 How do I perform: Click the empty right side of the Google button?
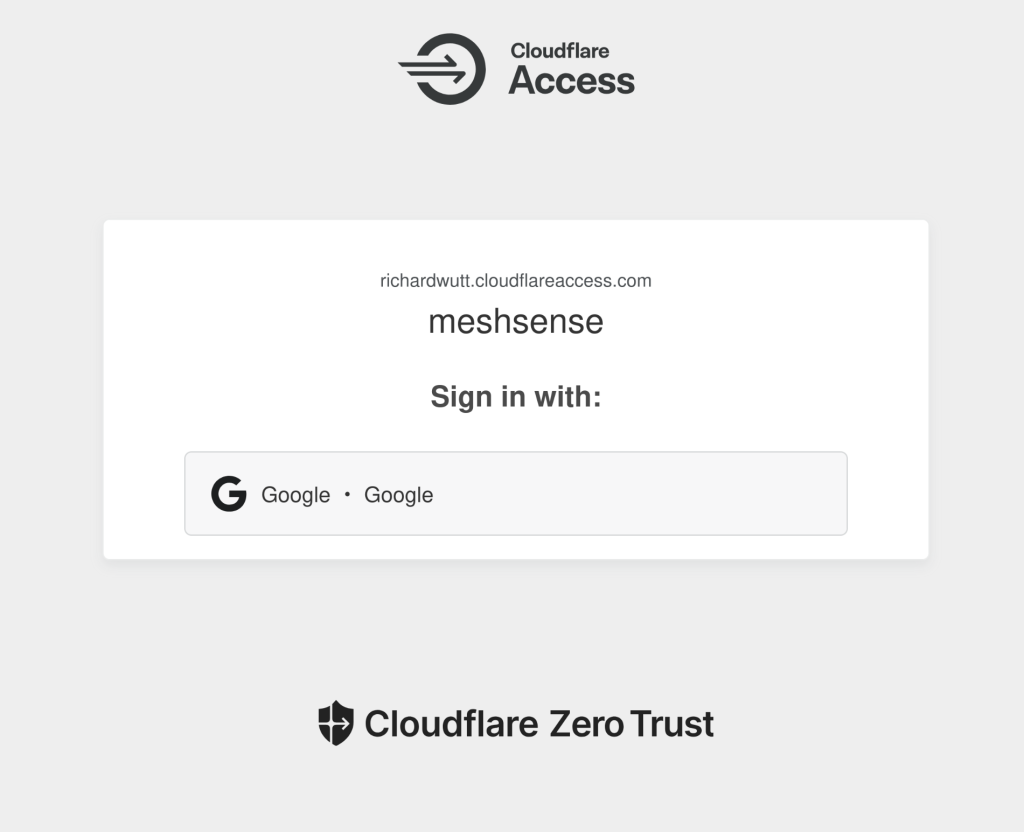(700, 494)
